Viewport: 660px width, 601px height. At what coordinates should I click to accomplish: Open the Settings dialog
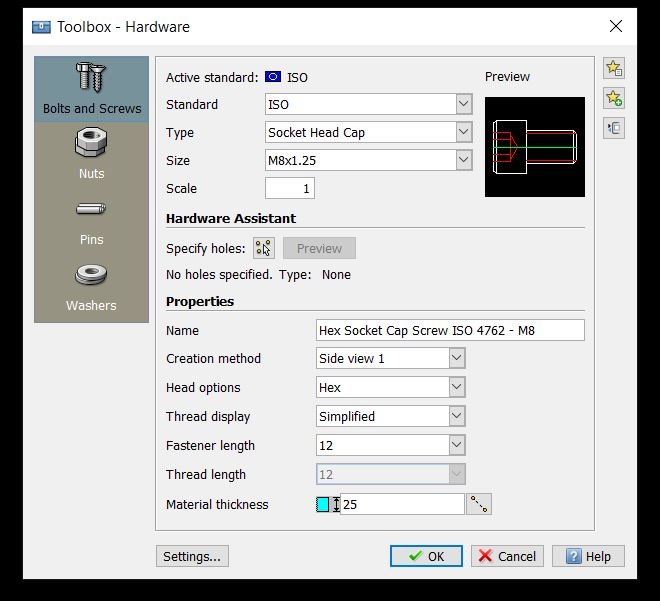(x=192, y=556)
